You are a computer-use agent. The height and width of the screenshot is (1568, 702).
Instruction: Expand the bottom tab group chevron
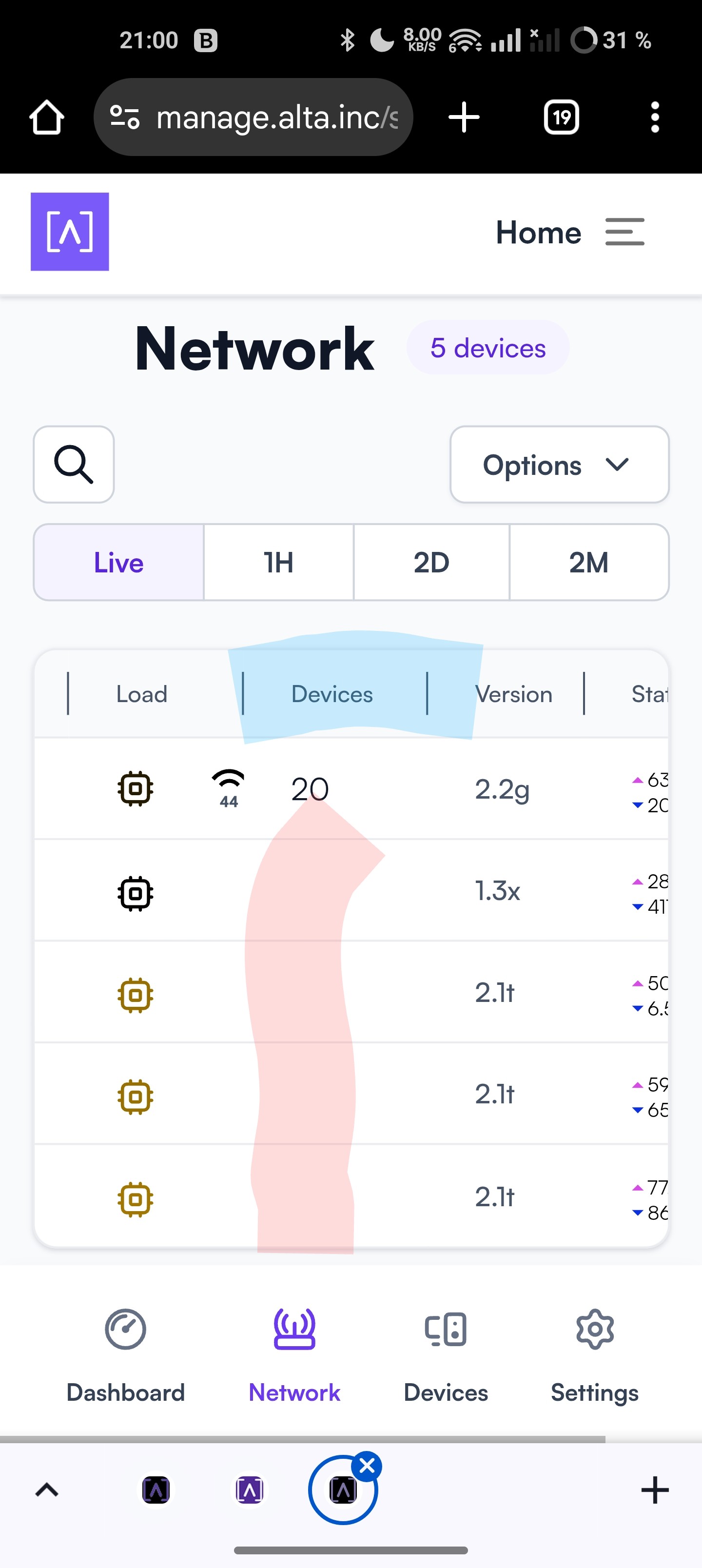coord(47,1490)
